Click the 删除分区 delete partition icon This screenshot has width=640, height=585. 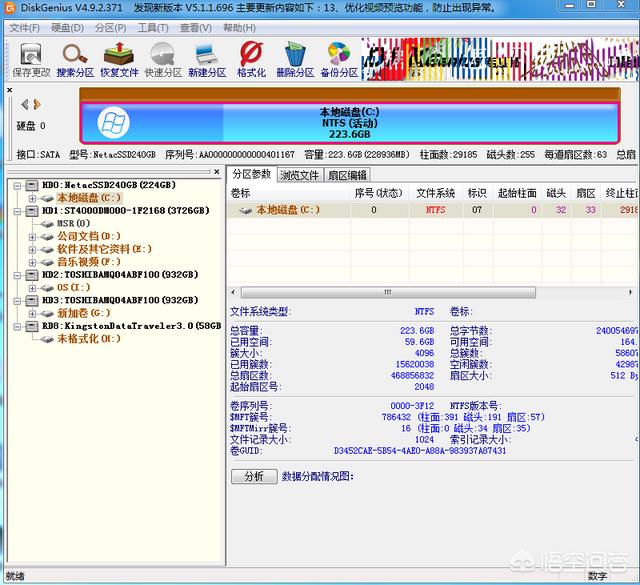(x=295, y=60)
